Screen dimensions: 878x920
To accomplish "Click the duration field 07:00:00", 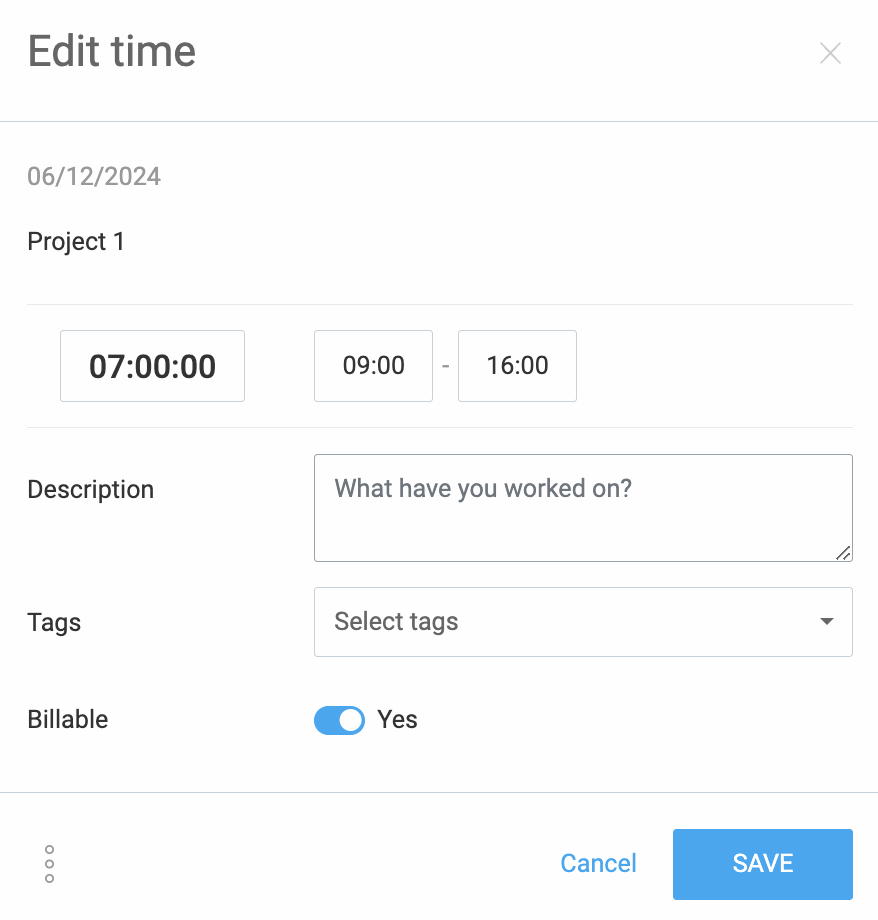I will 152,366.
